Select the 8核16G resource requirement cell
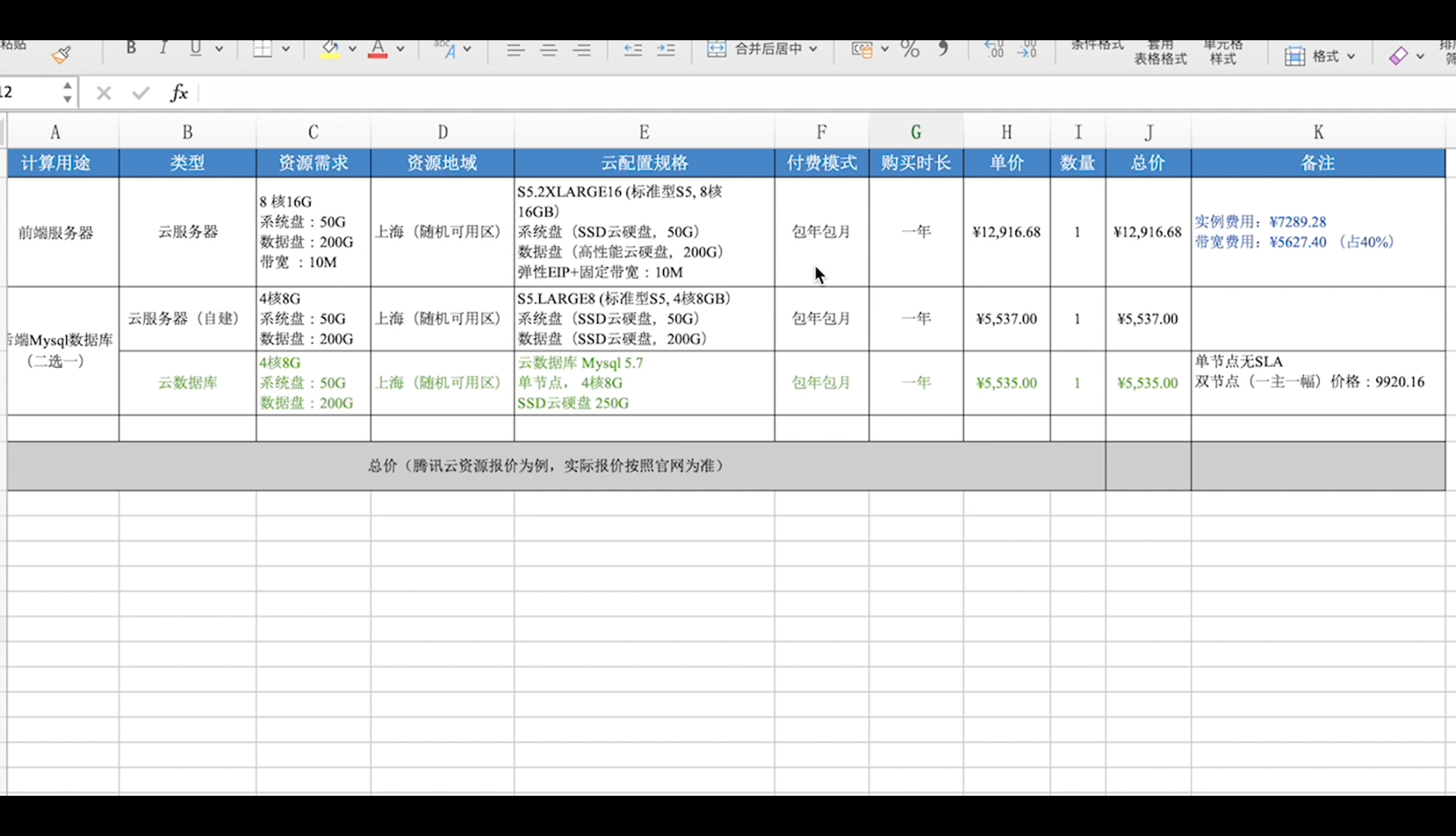This screenshot has width=1456, height=836. [314, 232]
